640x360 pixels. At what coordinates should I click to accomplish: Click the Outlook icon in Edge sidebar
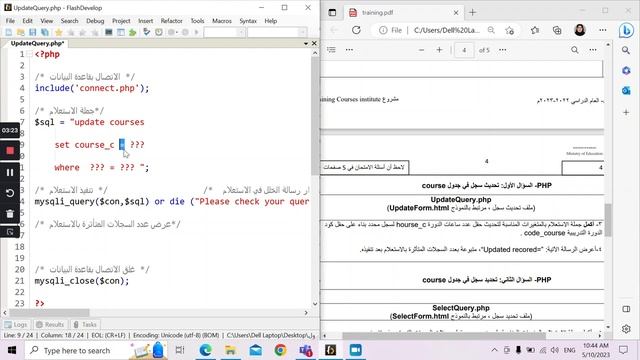pos(626,90)
